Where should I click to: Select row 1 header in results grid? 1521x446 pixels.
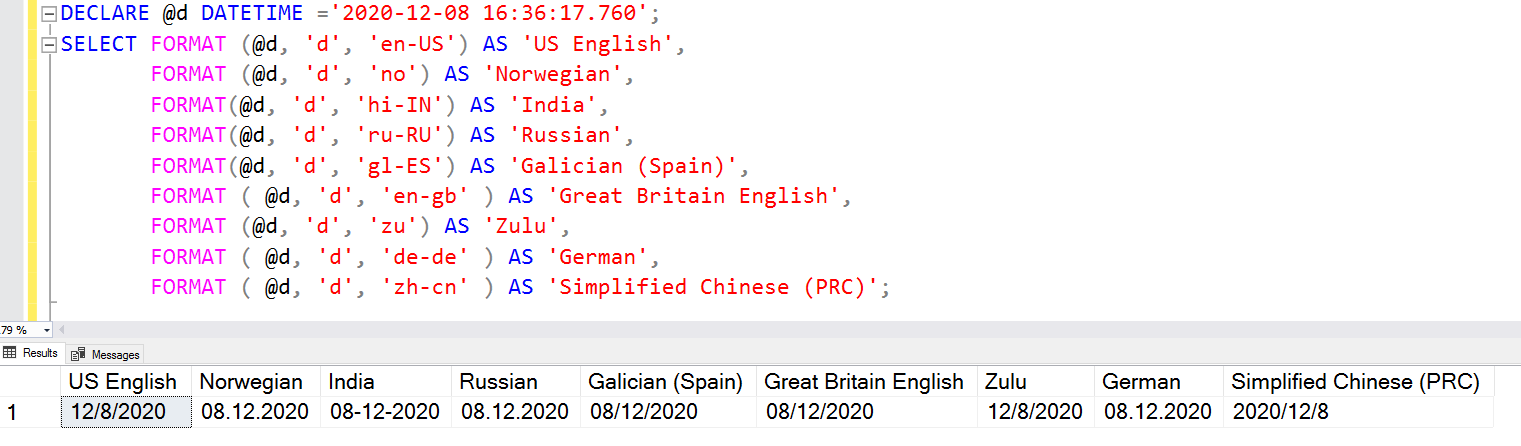click(30, 411)
